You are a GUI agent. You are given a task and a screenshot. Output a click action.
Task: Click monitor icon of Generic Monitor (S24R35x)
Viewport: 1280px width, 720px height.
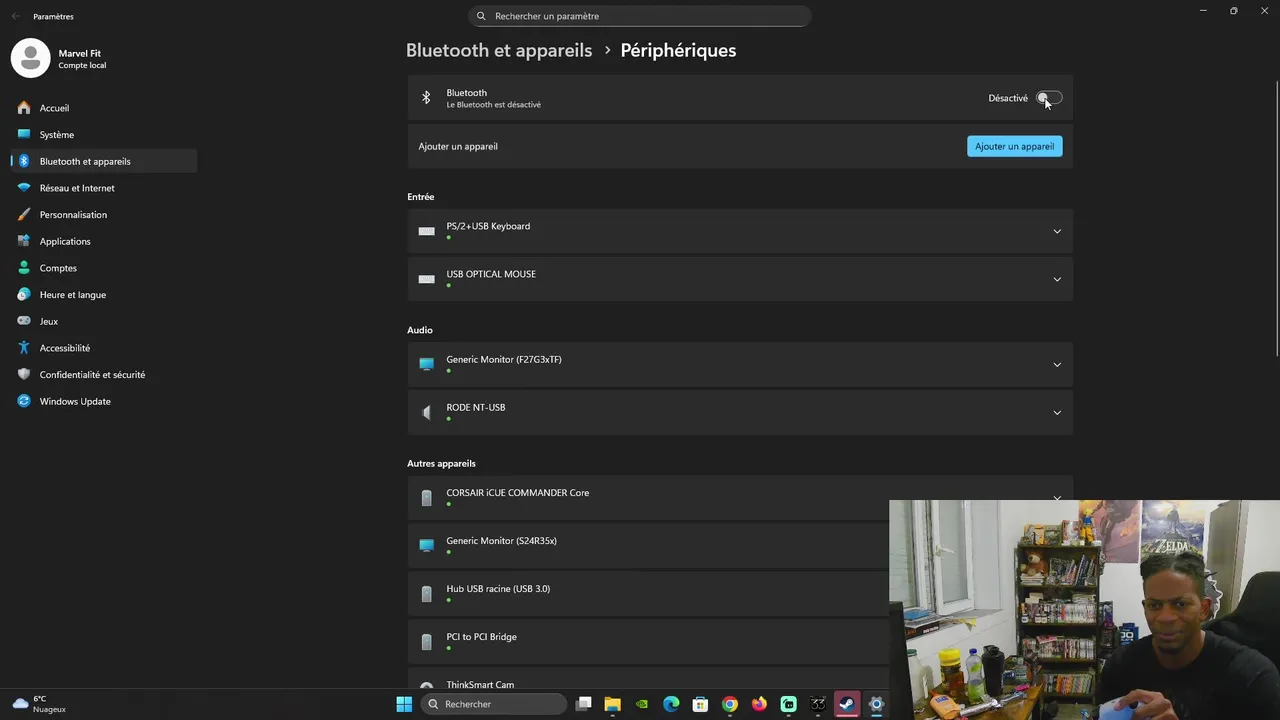[x=426, y=545]
